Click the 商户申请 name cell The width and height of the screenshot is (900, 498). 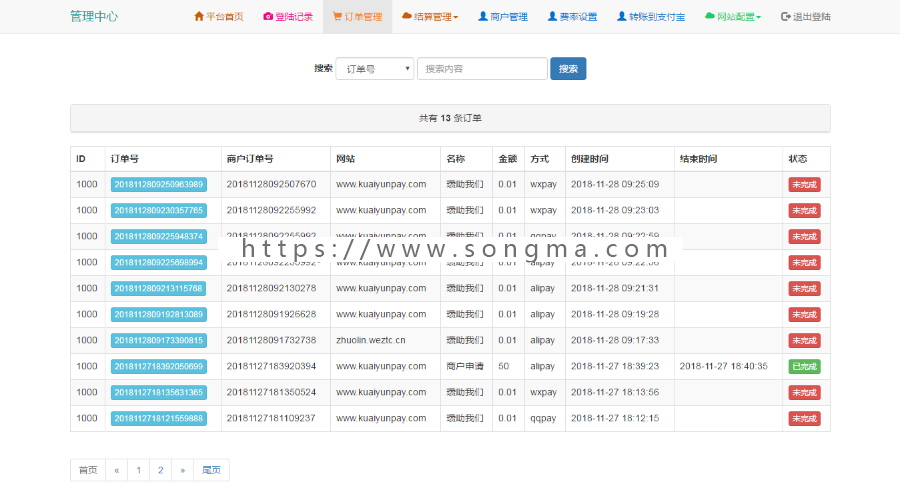tap(465, 366)
